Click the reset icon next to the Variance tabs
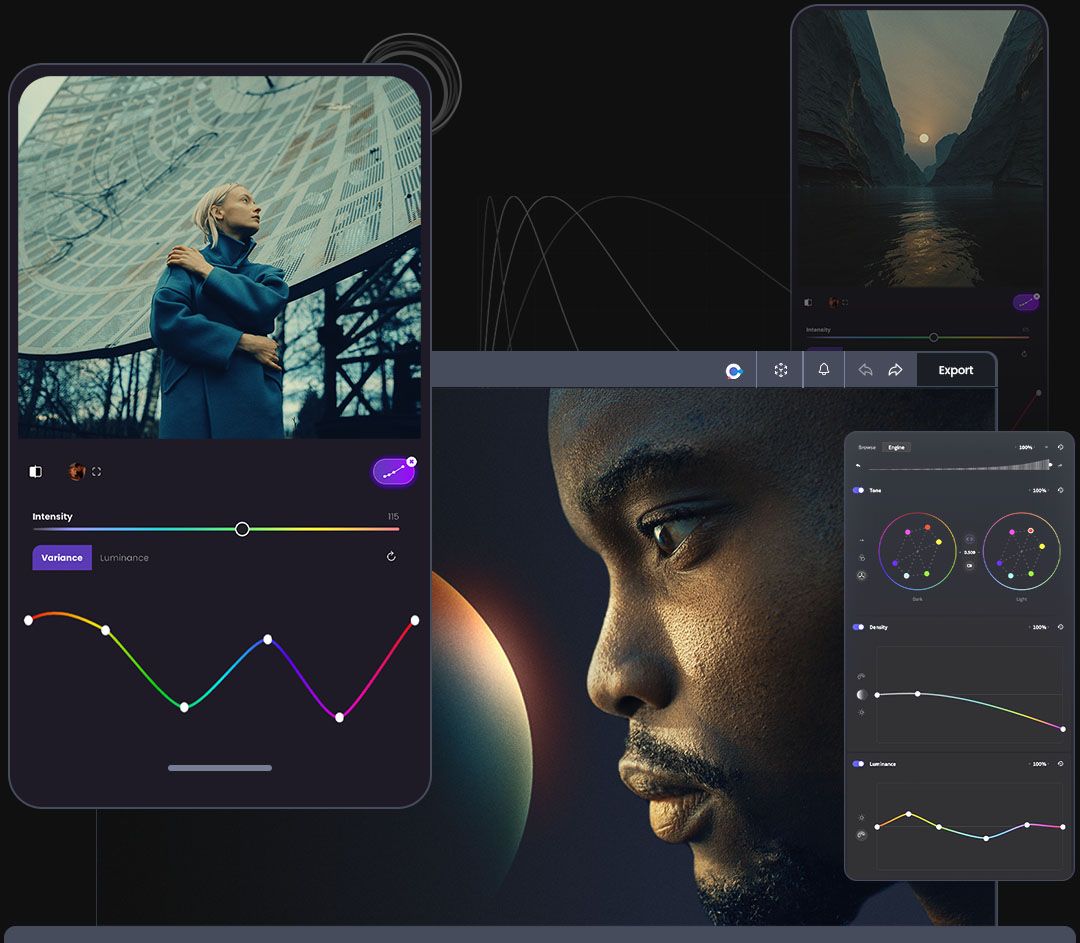This screenshot has width=1080, height=943. [390, 557]
